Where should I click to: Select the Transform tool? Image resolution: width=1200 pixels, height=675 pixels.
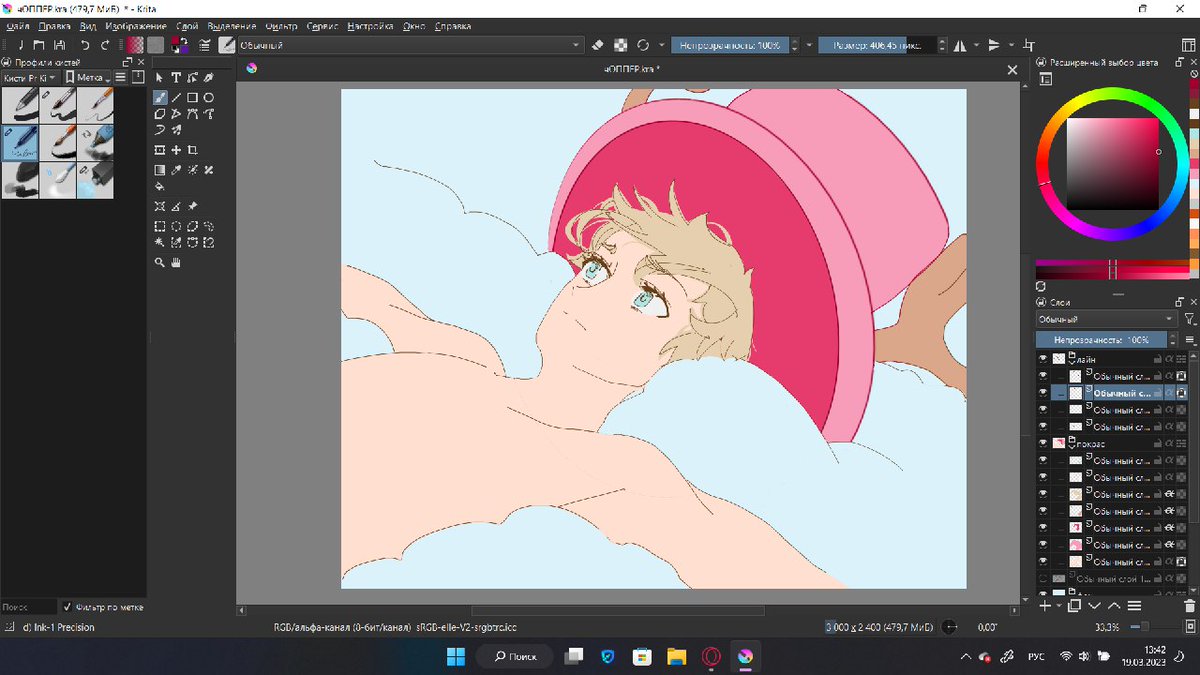[159, 150]
